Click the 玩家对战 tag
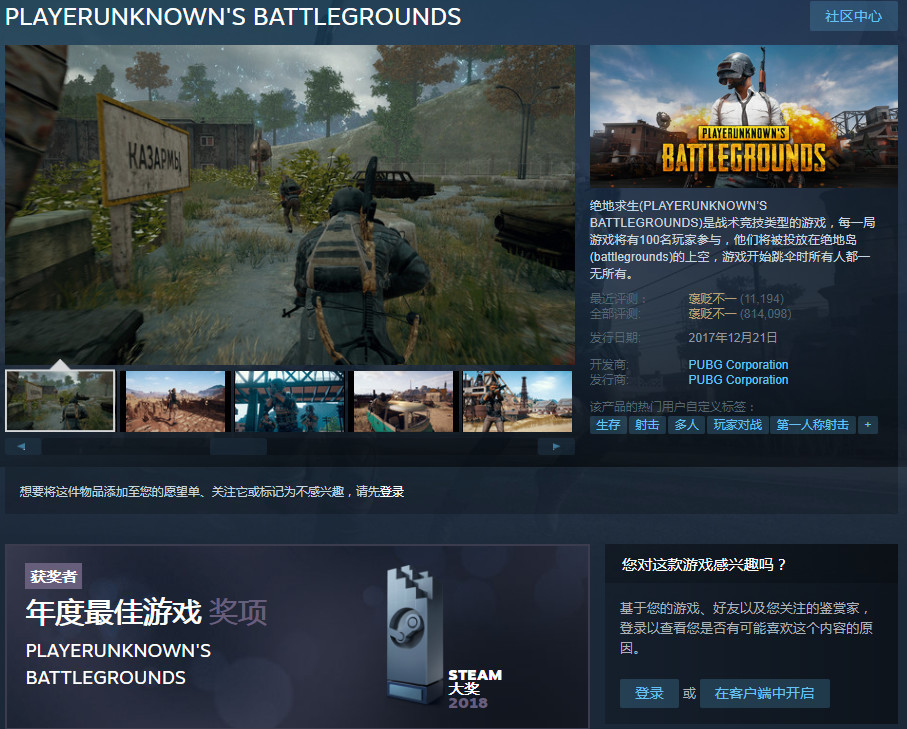907x729 pixels. coord(738,425)
